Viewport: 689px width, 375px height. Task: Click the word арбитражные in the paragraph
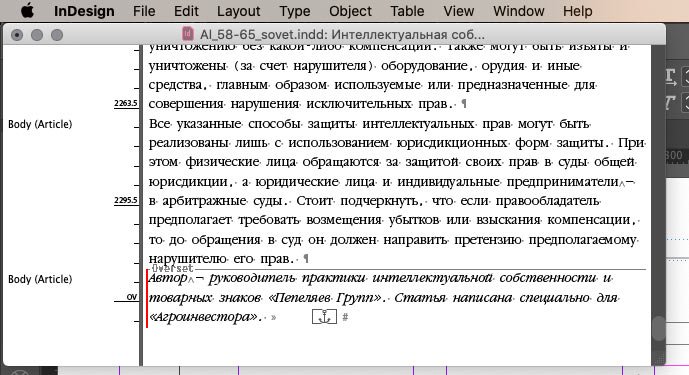coord(204,201)
